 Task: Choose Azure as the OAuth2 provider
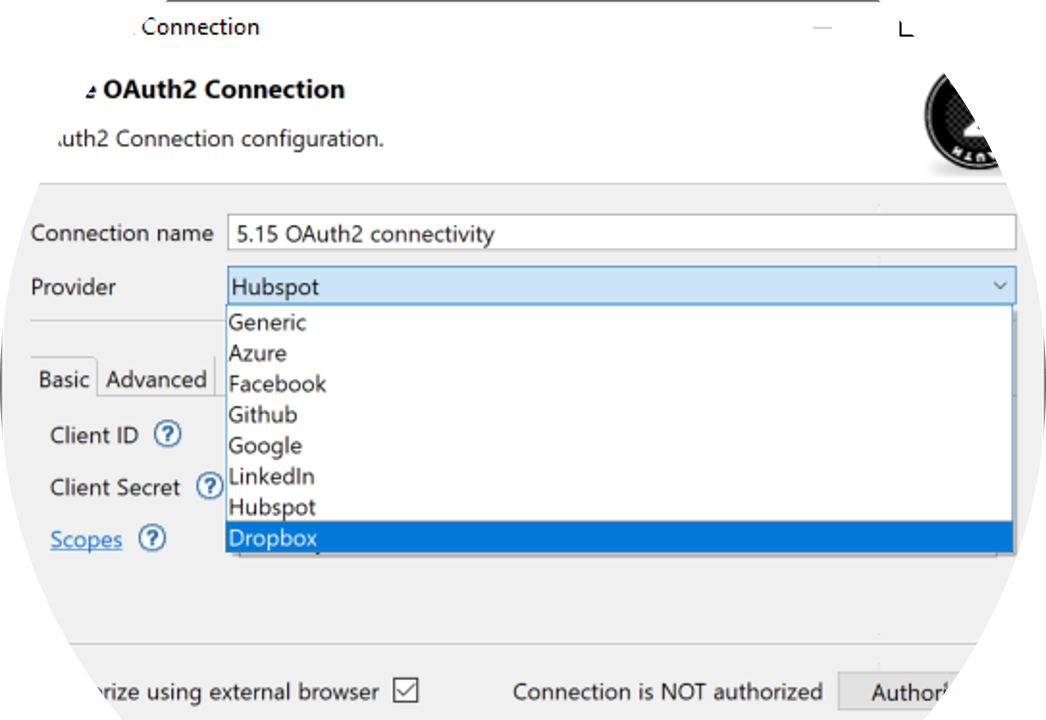258,354
